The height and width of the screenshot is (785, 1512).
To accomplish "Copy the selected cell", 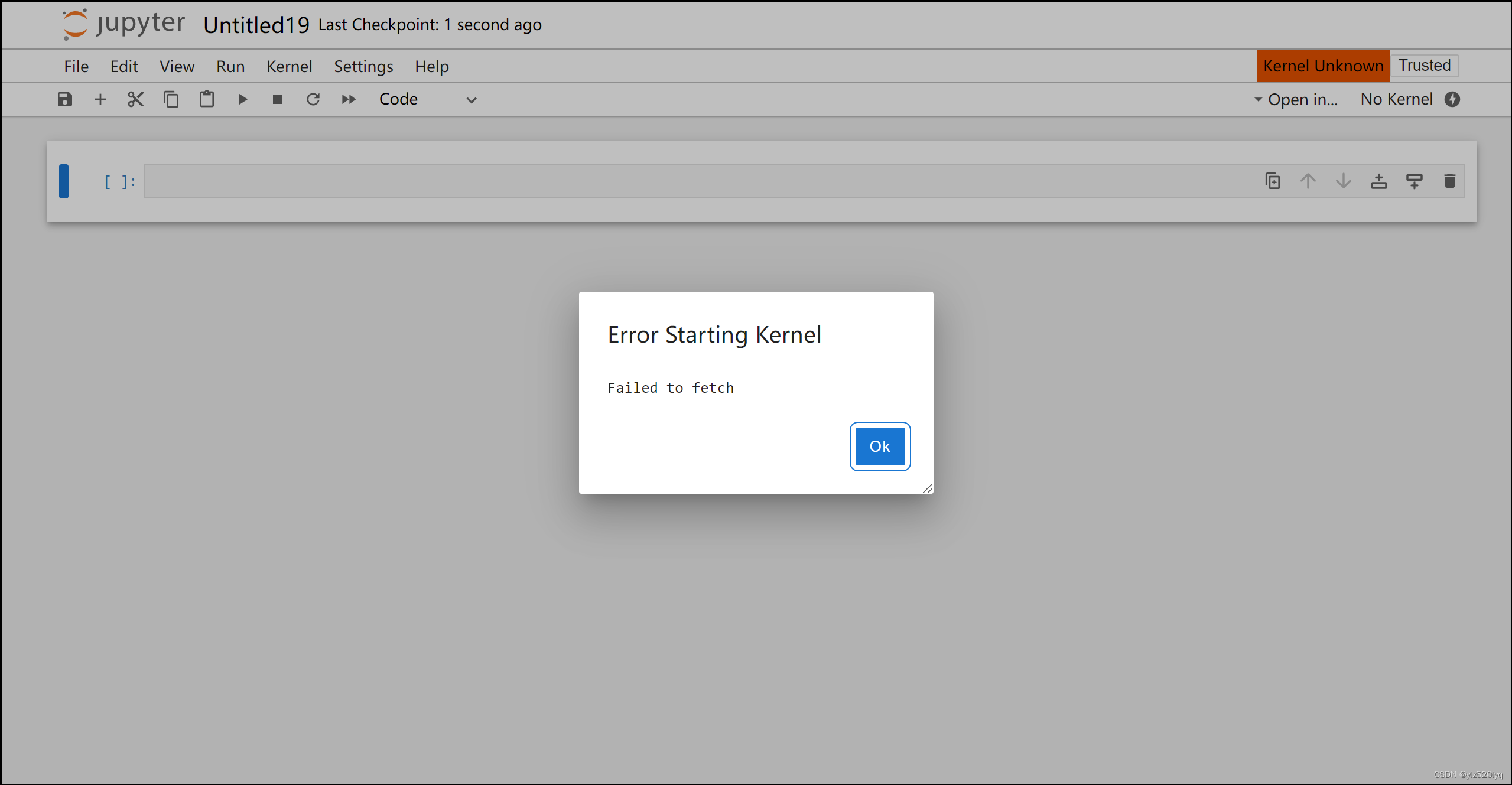I will click(x=171, y=99).
